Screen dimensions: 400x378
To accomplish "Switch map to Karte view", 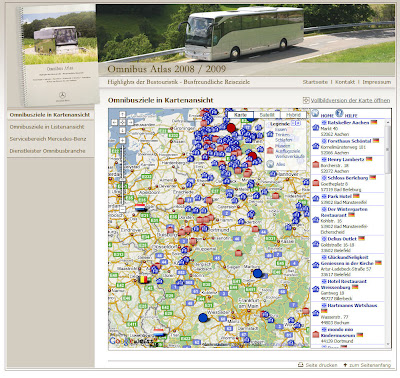I will point(240,115).
